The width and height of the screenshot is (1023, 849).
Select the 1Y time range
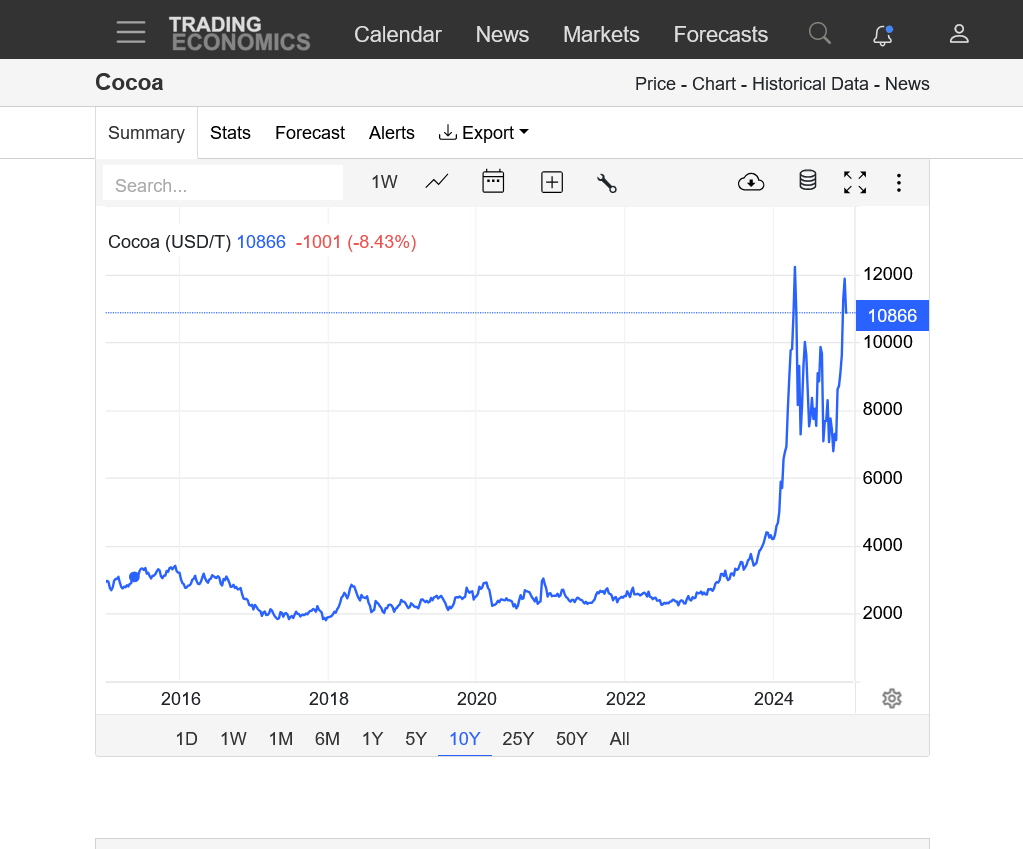coord(373,739)
